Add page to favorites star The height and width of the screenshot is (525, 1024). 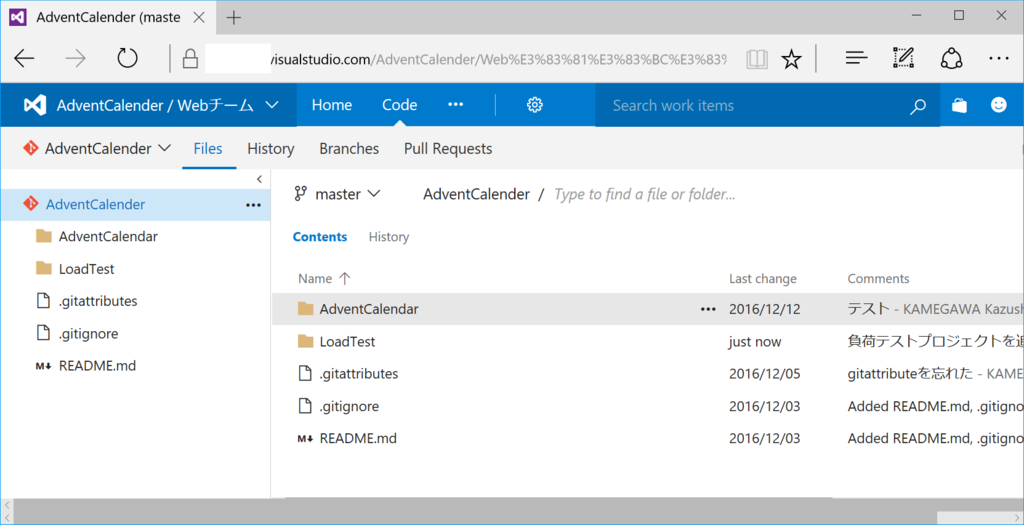click(792, 59)
